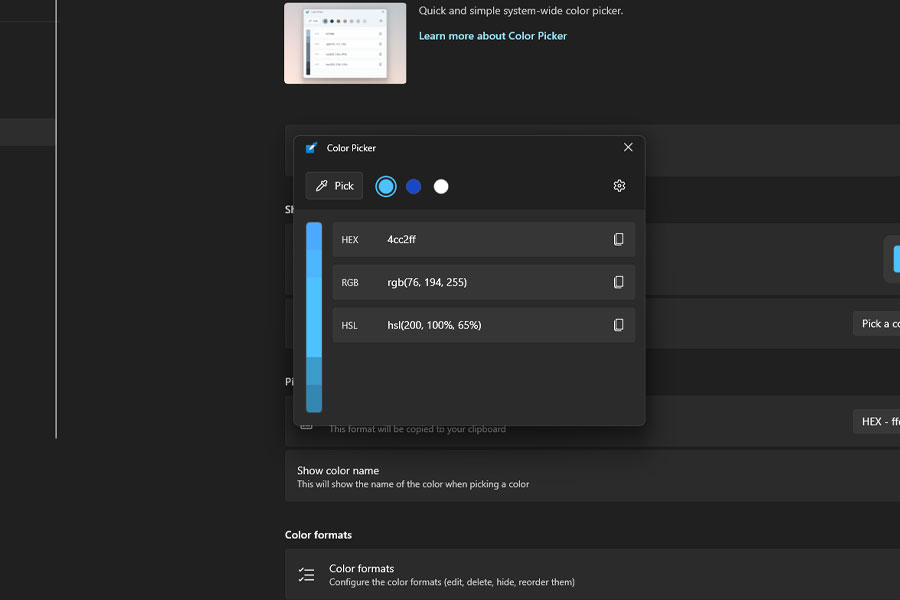Click the Color formats configure icon
The width and height of the screenshot is (900, 600).
pos(307,573)
